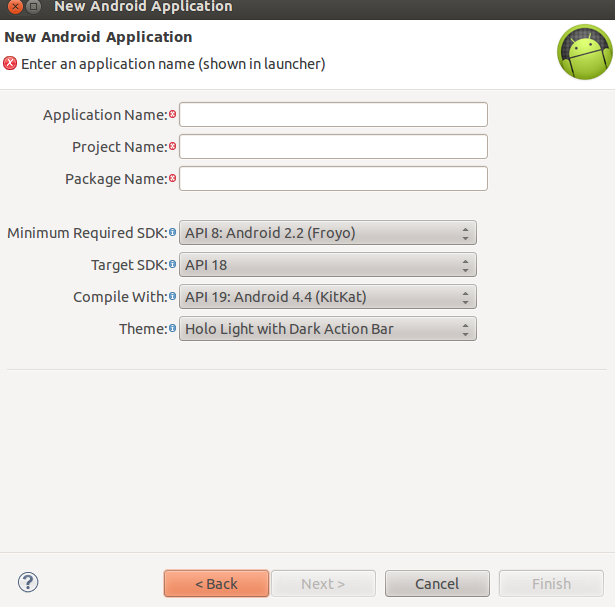Click the help question mark icon
This screenshot has width=615, height=607.
(x=28, y=582)
